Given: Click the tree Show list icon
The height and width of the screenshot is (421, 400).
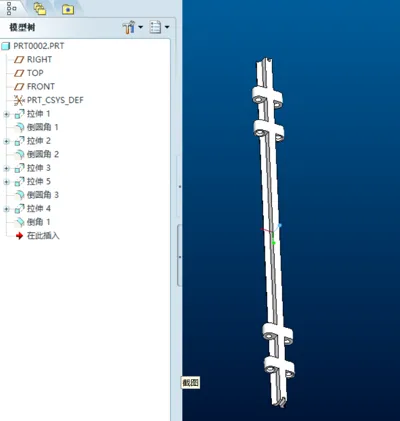Looking at the screenshot, I should (x=155, y=27).
